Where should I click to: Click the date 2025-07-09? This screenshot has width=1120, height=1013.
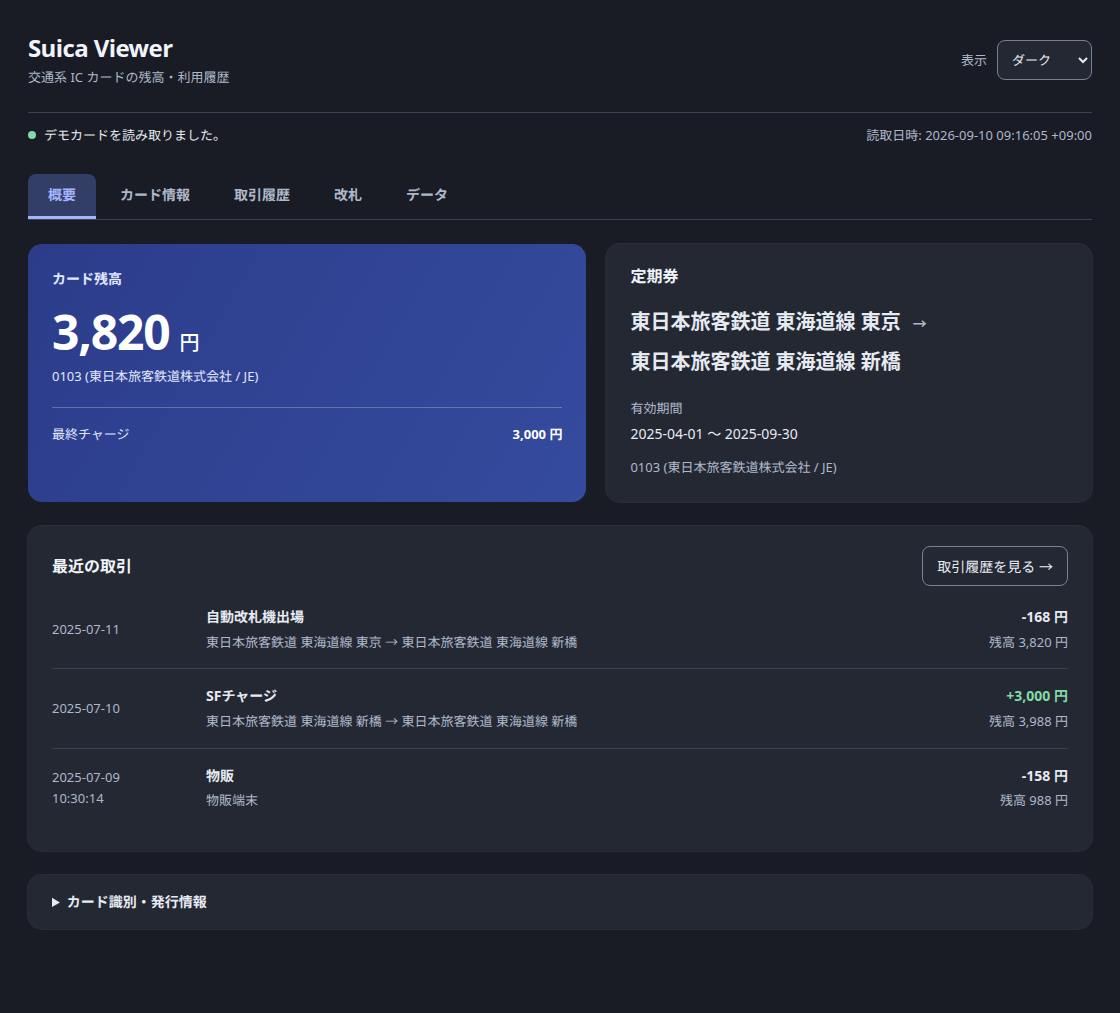point(86,777)
